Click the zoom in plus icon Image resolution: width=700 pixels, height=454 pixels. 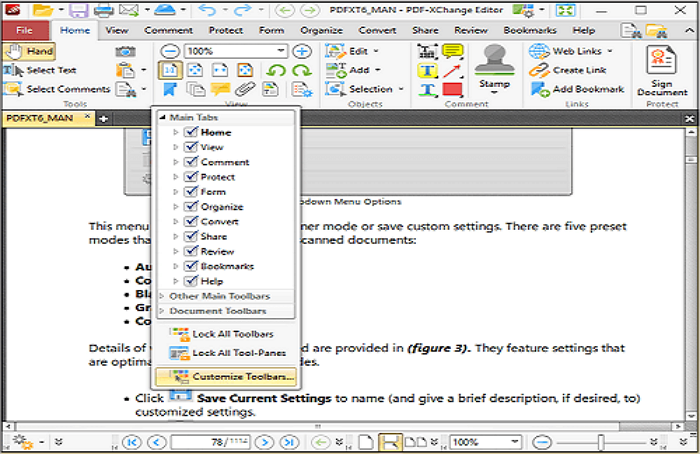pos(303,51)
